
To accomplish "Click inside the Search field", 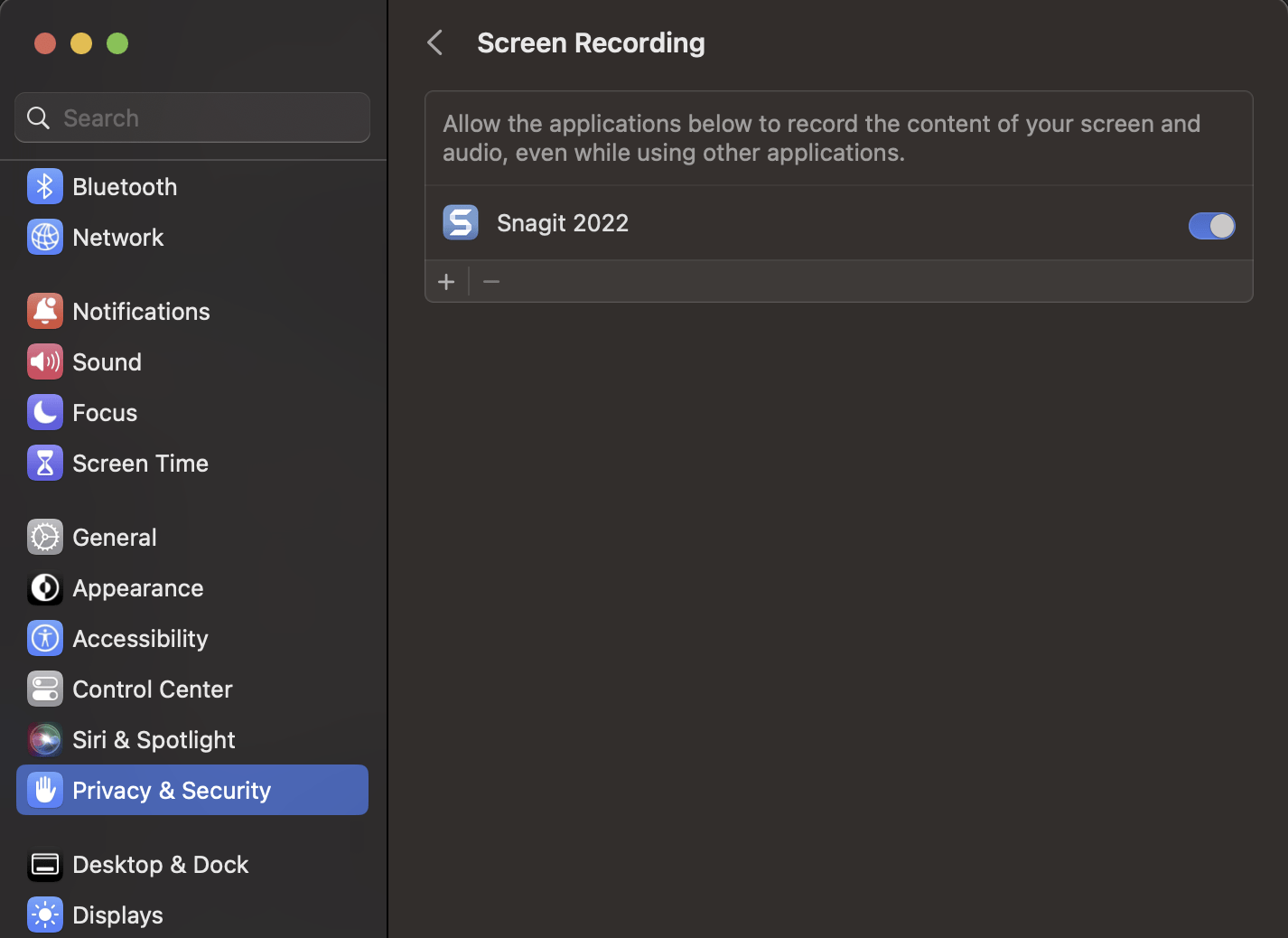I will pyautogui.click(x=191, y=117).
